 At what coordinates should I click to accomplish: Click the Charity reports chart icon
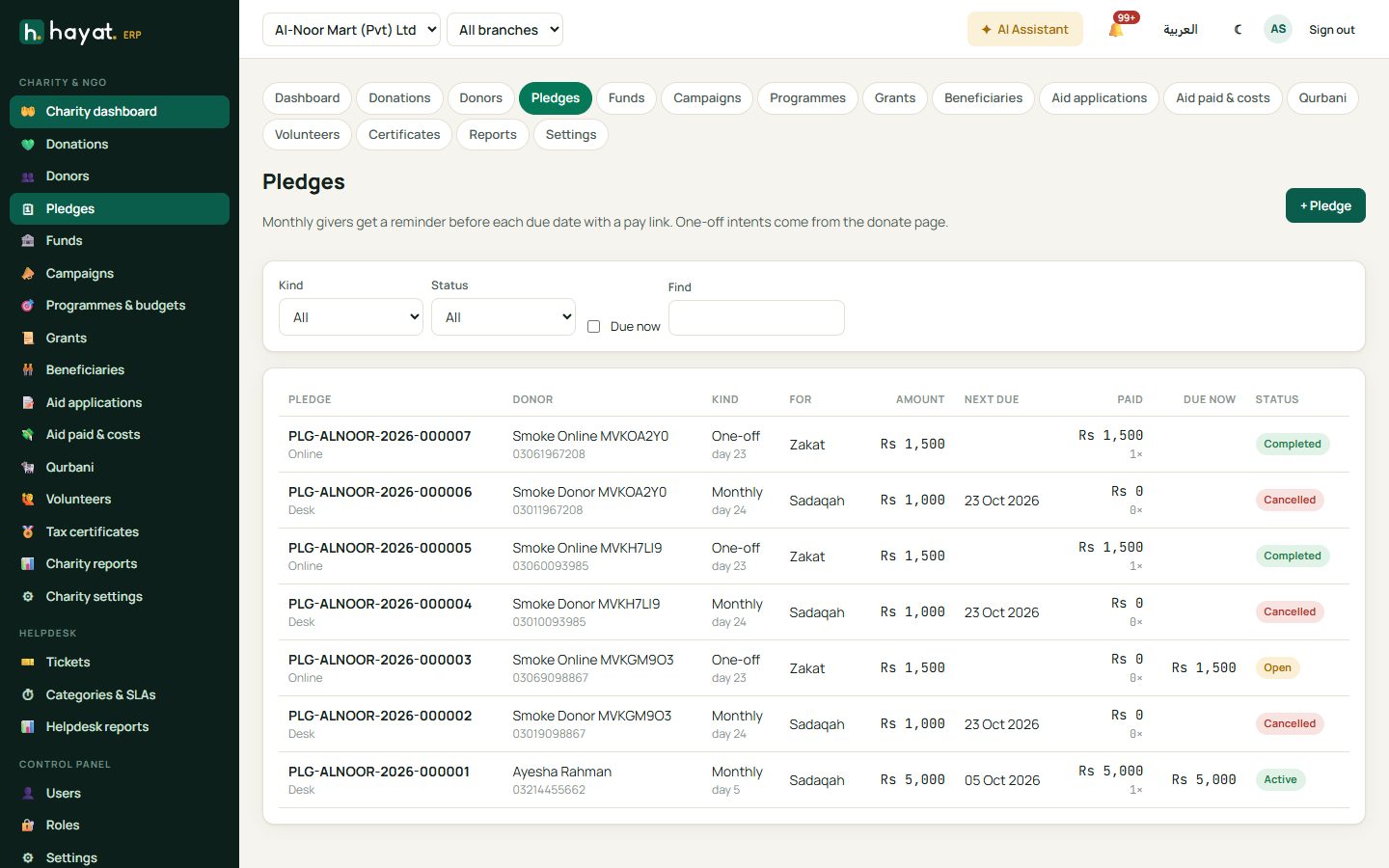(x=28, y=564)
